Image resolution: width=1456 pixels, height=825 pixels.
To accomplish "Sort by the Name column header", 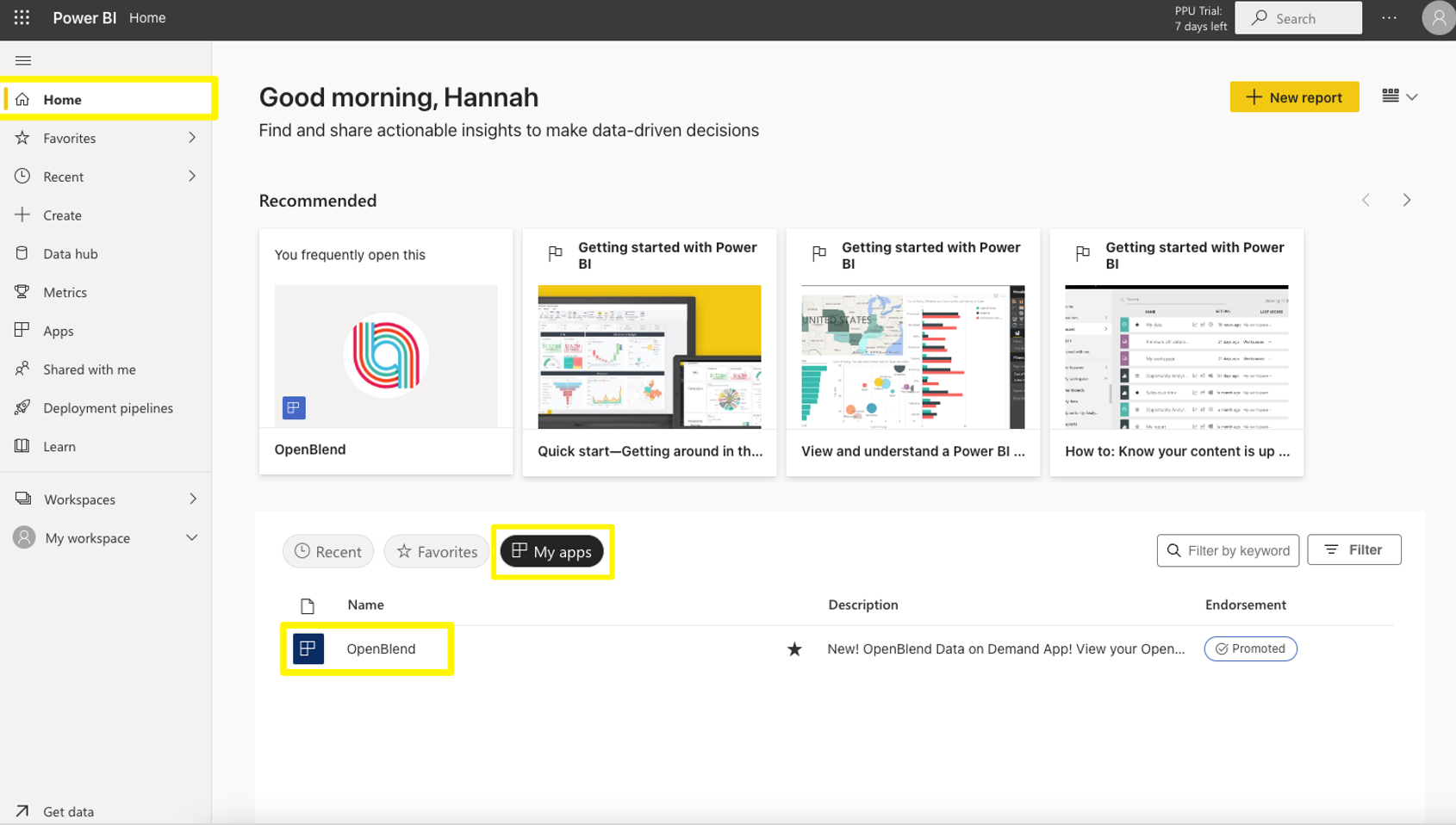I will (x=365, y=605).
